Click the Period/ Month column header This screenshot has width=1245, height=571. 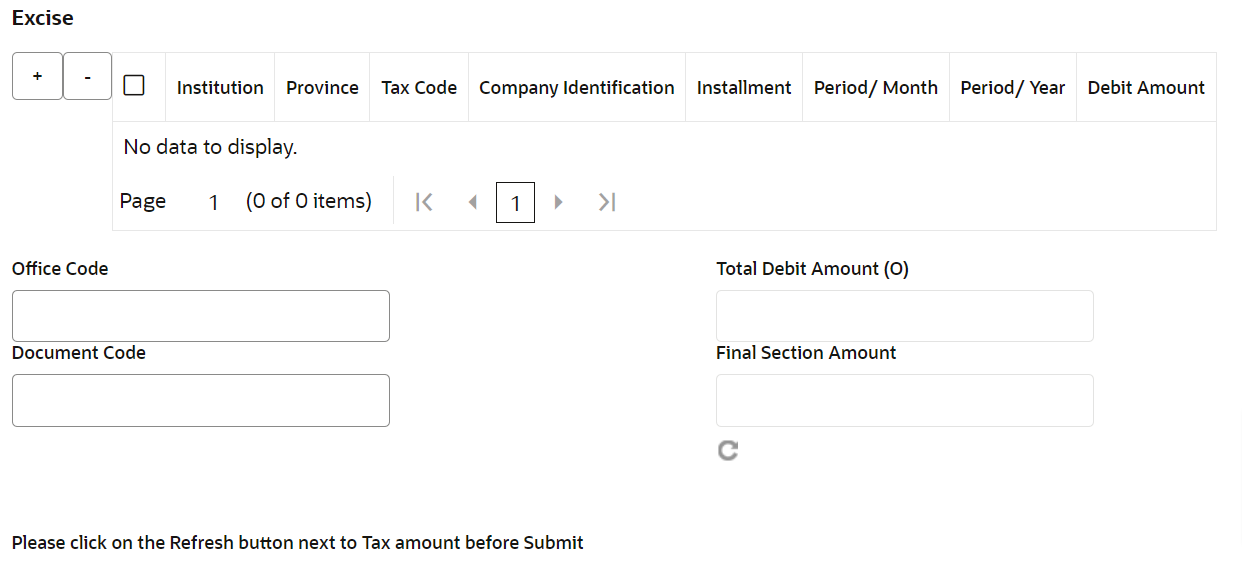click(876, 88)
